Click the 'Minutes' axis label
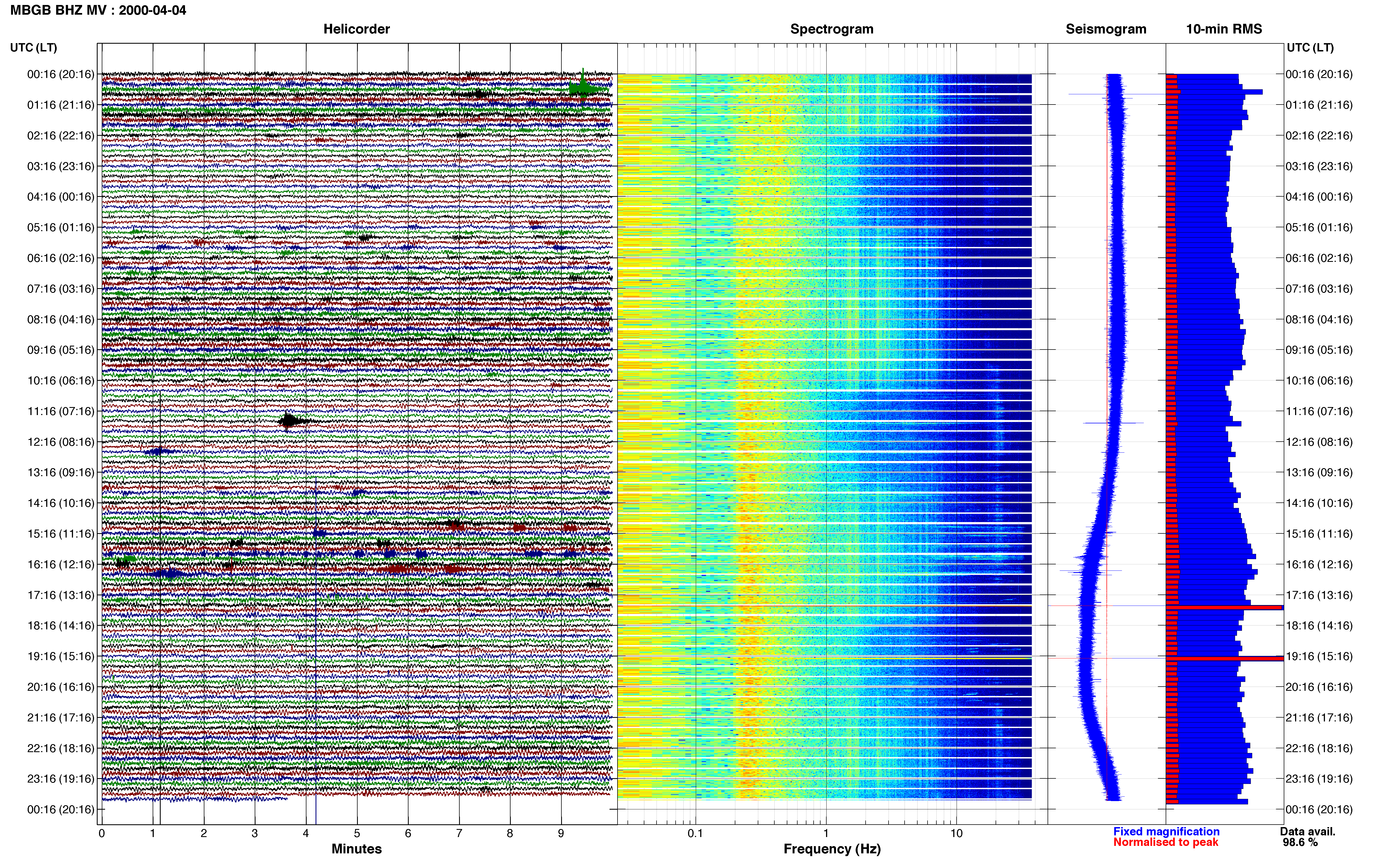 coord(356,848)
